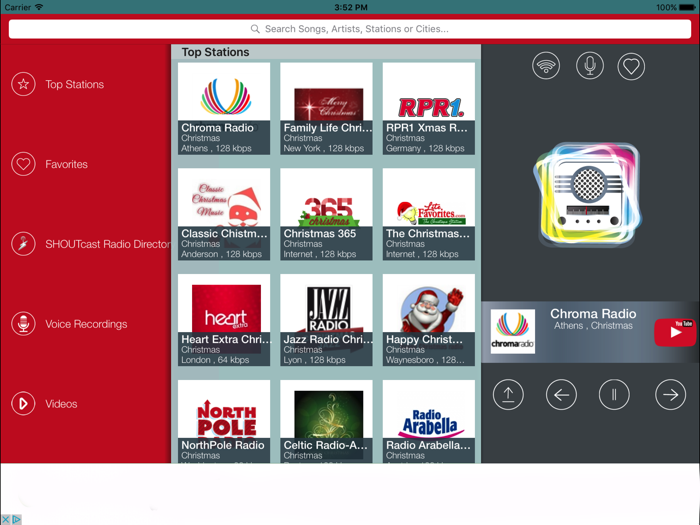Select Voice Recordings menu label
The height and width of the screenshot is (525, 700).
pos(86,324)
